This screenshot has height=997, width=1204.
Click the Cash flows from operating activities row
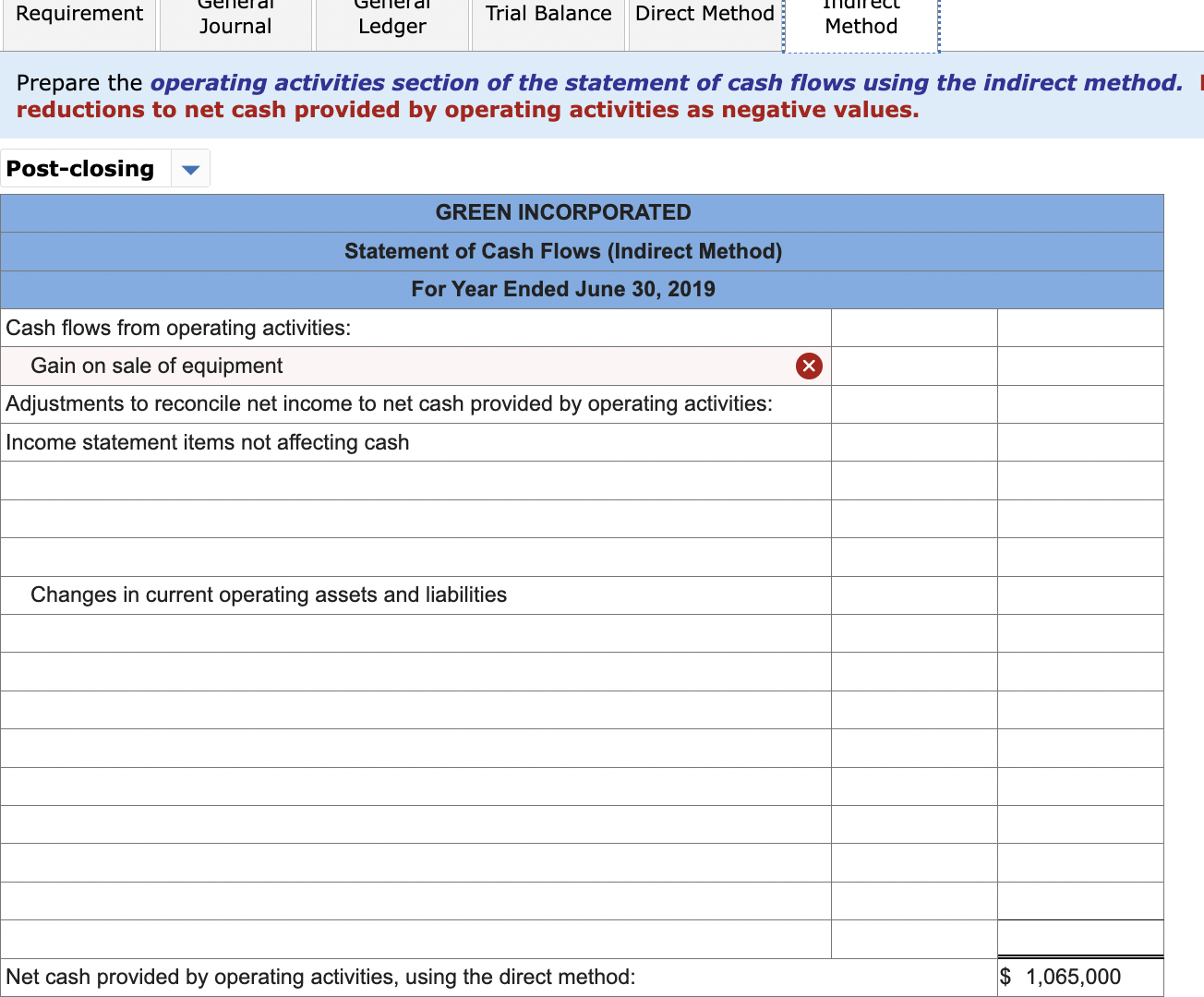click(415, 328)
